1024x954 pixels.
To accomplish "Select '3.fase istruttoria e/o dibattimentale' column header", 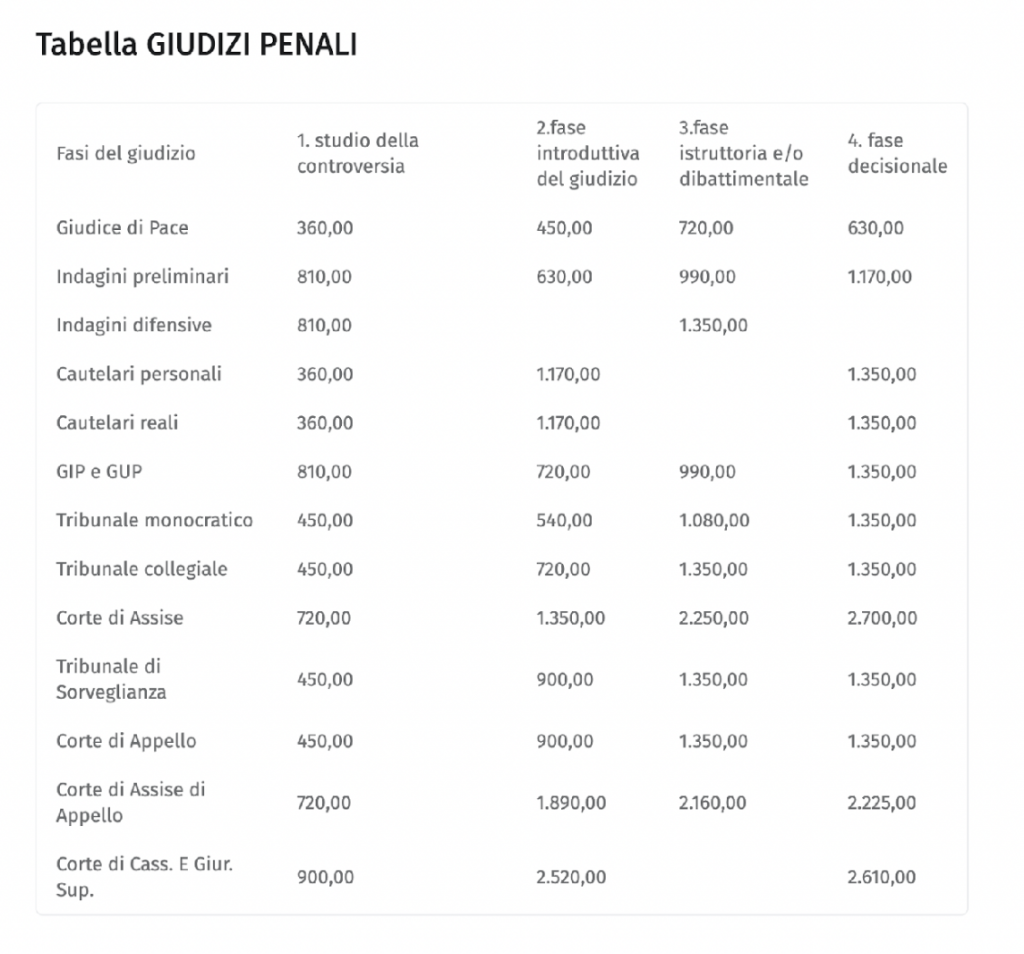I will click(743, 153).
